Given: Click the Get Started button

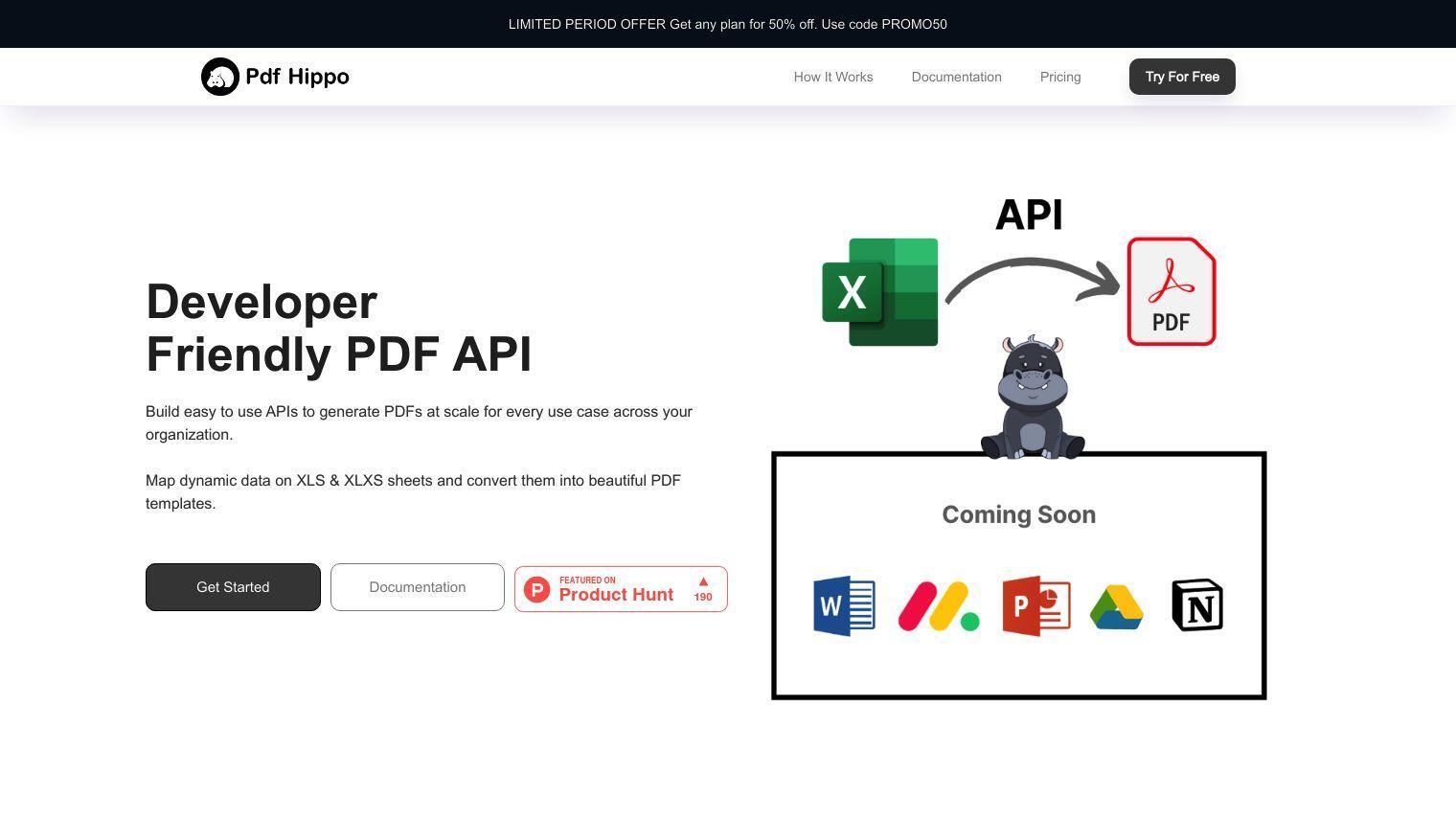Looking at the screenshot, I should click(x=233, y=587).
